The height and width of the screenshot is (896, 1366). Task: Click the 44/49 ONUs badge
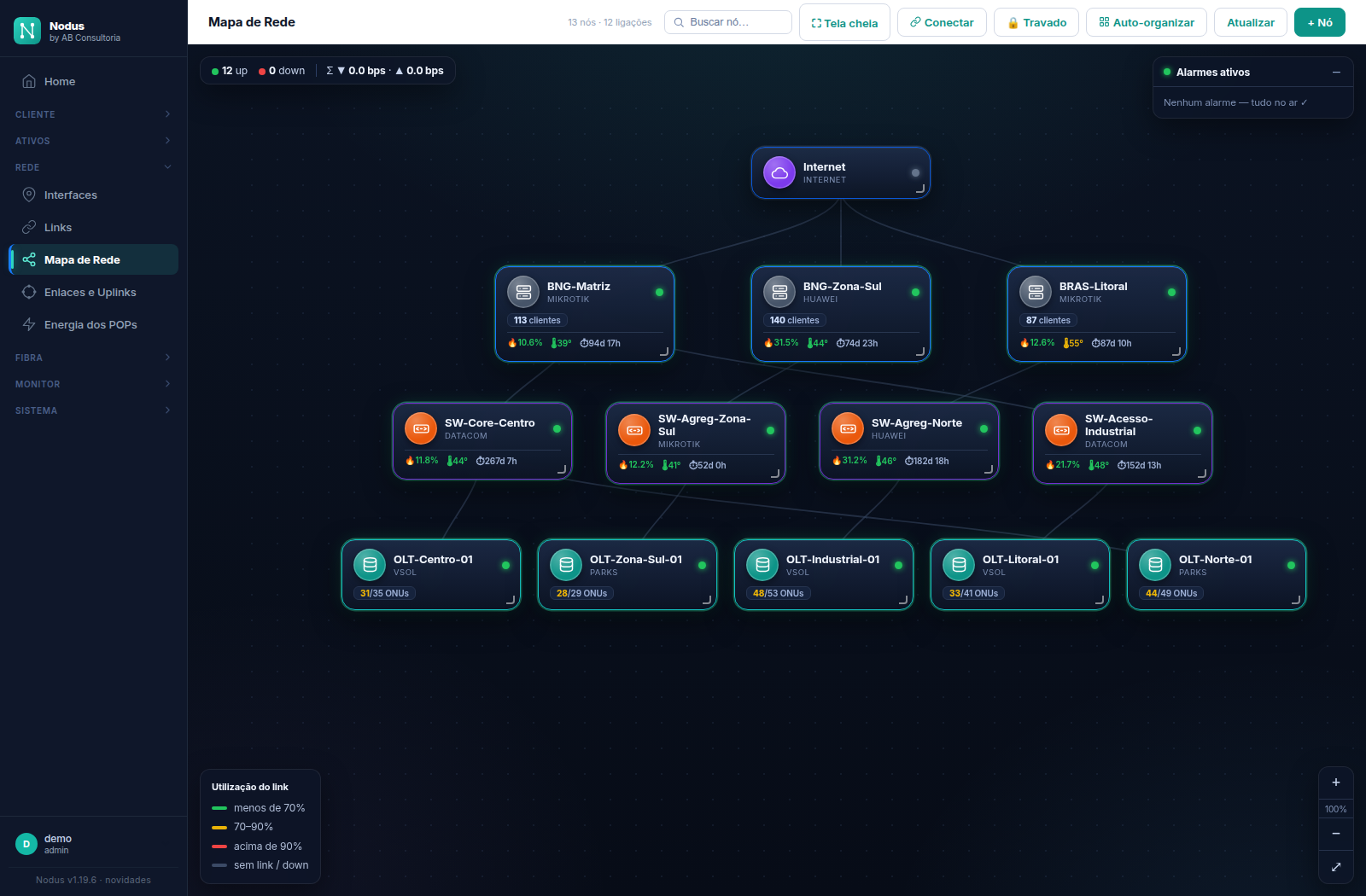(1171, 593)
